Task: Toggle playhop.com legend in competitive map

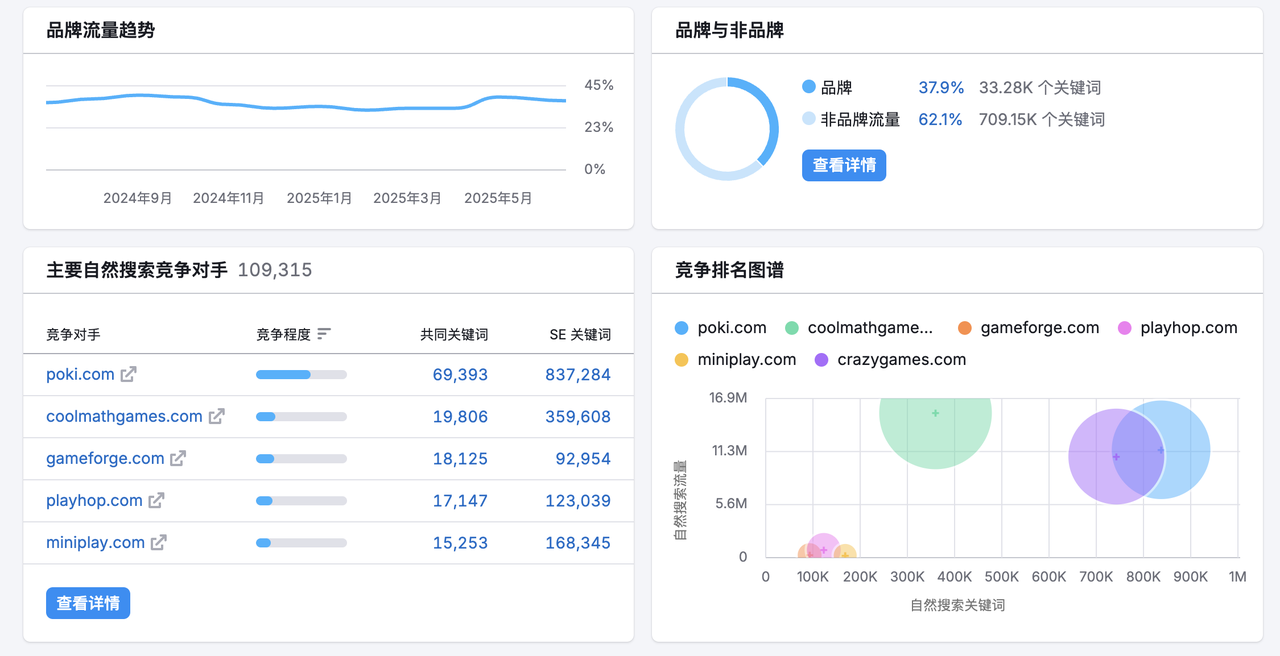Action: pos(1177,328)
